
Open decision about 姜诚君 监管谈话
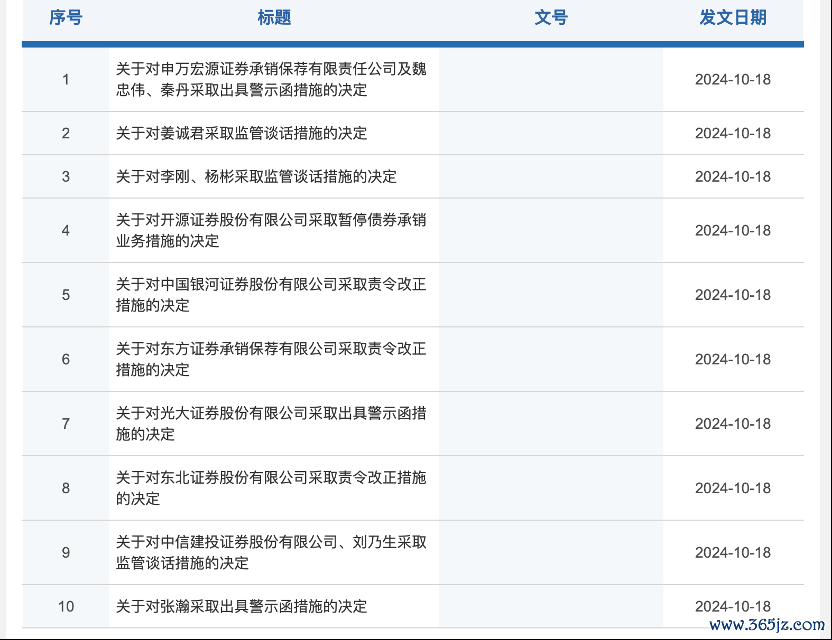pyautogui.click(x=241, y=133)
